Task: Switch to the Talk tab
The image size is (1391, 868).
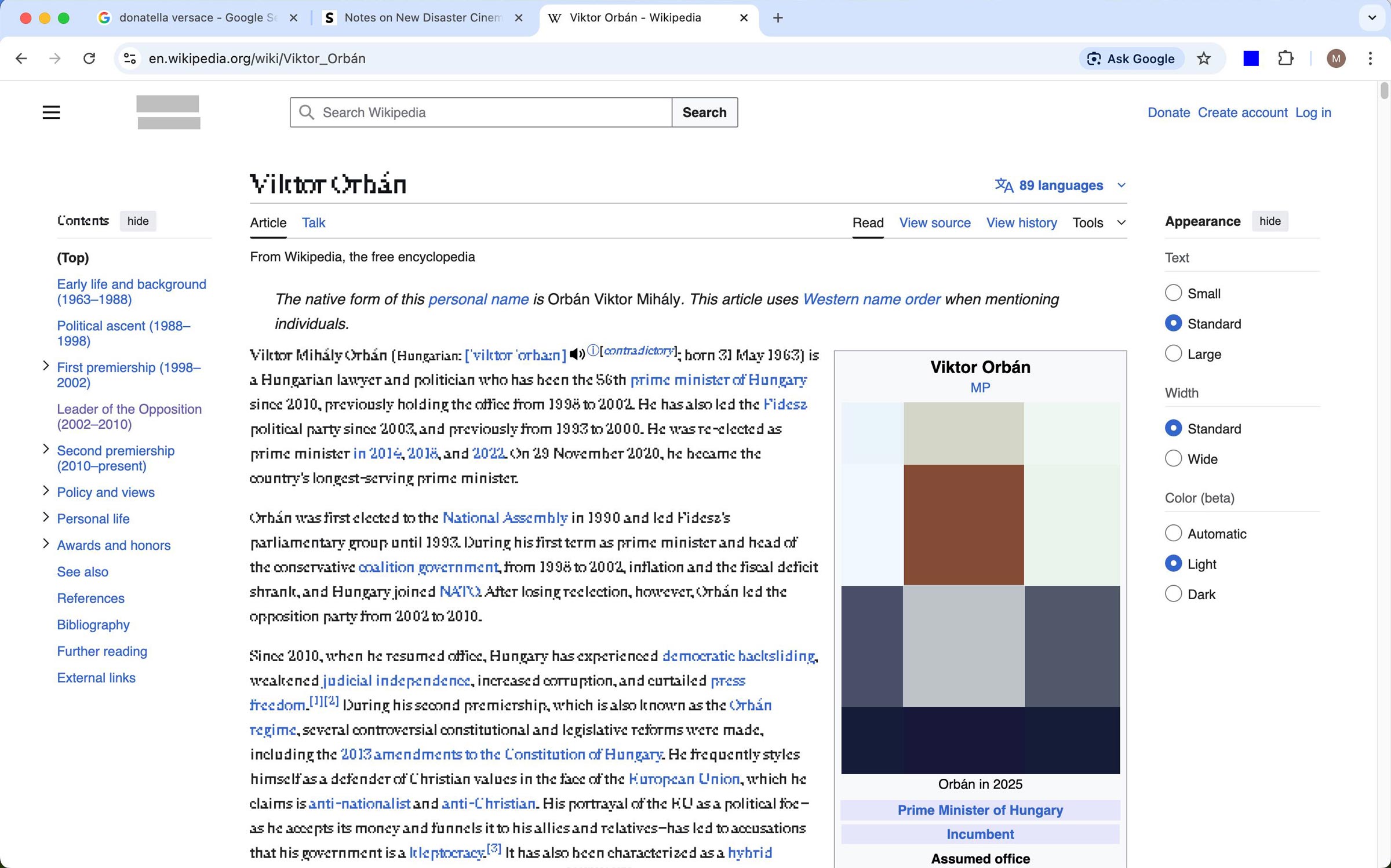Action: click(x=313, y=223)
